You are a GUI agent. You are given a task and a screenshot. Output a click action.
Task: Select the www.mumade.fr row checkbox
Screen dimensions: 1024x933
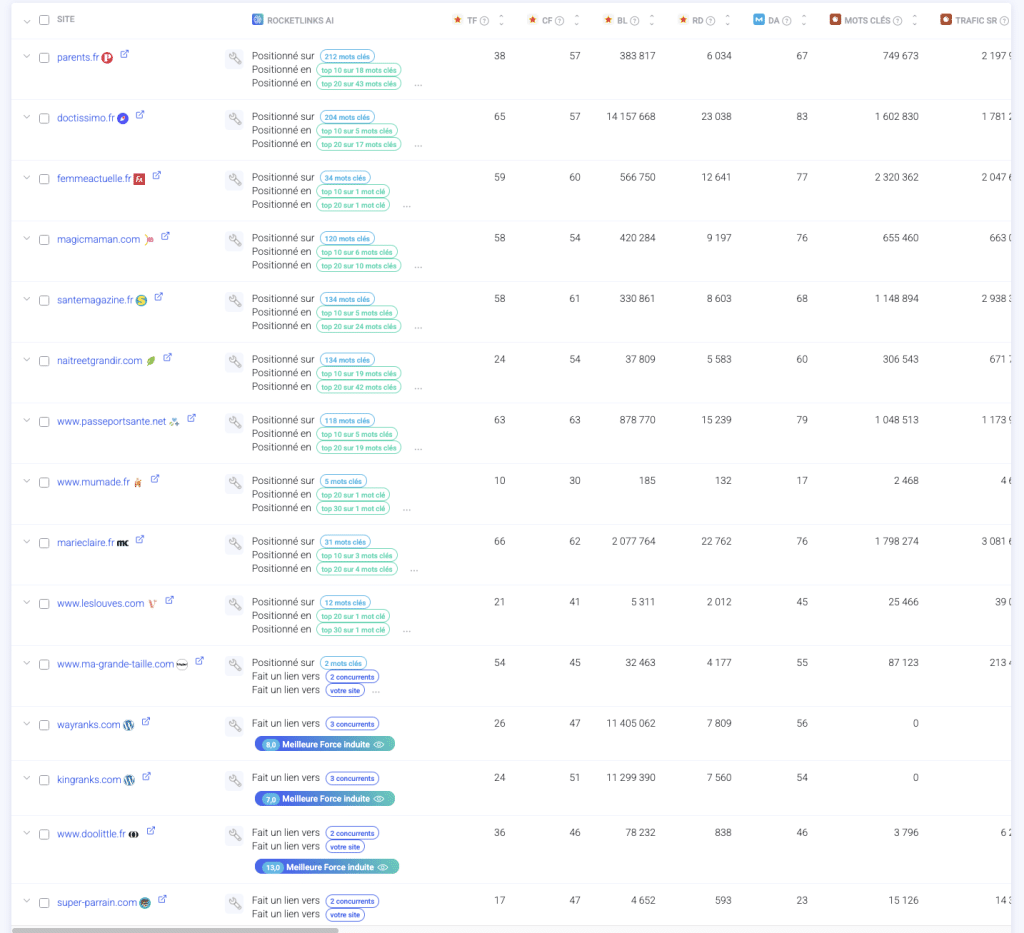[x=44, y=482]
